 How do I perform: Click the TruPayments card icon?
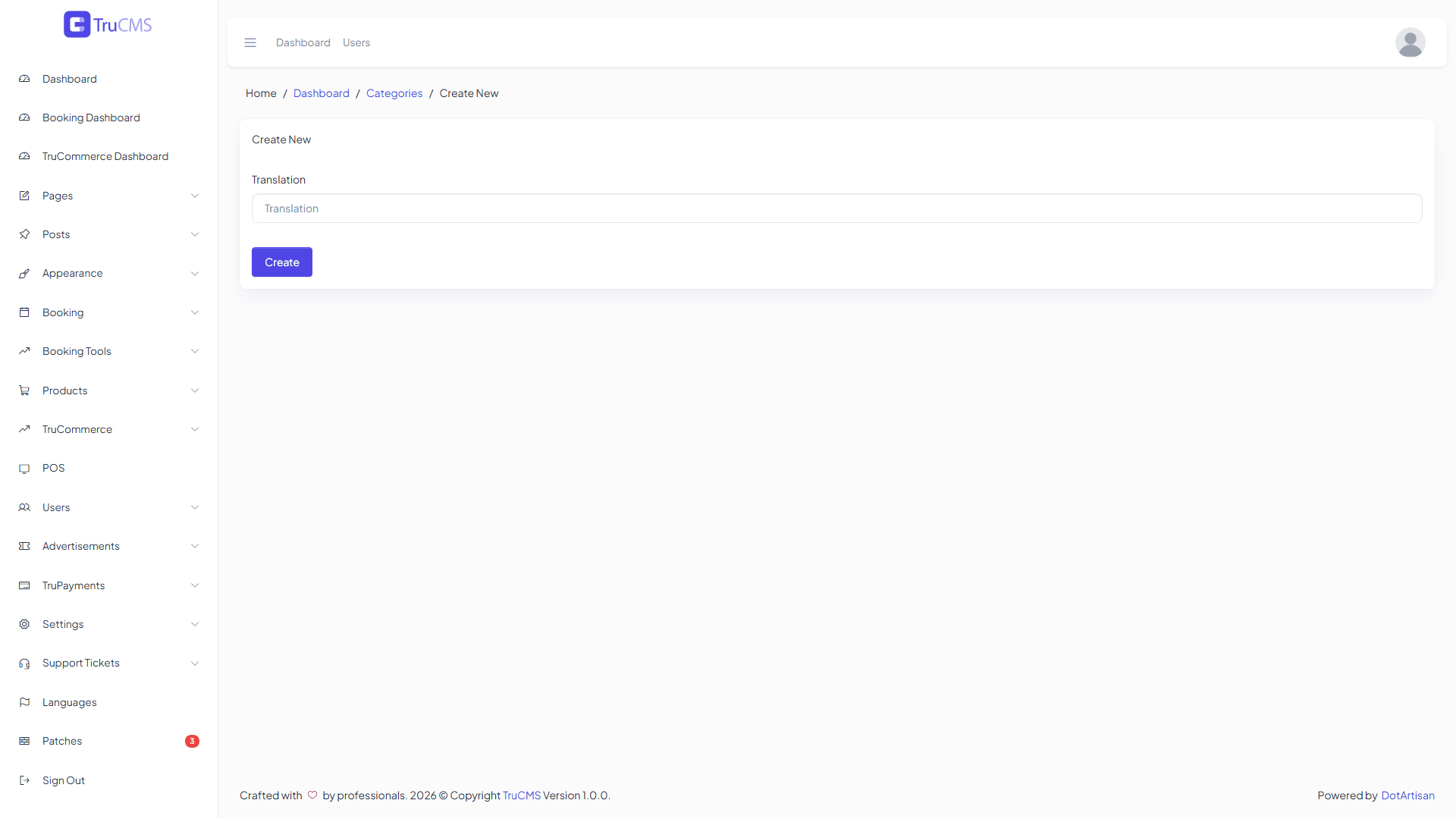tap(24, 585)
